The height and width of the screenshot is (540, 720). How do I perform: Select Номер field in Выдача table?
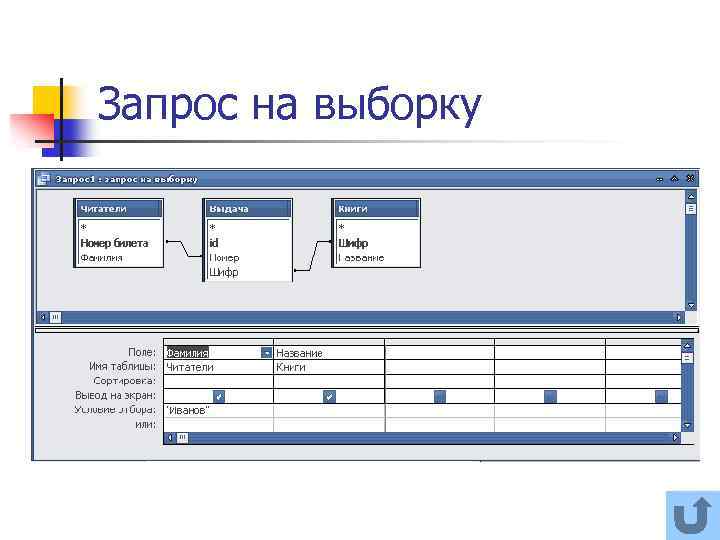(224, 258)
